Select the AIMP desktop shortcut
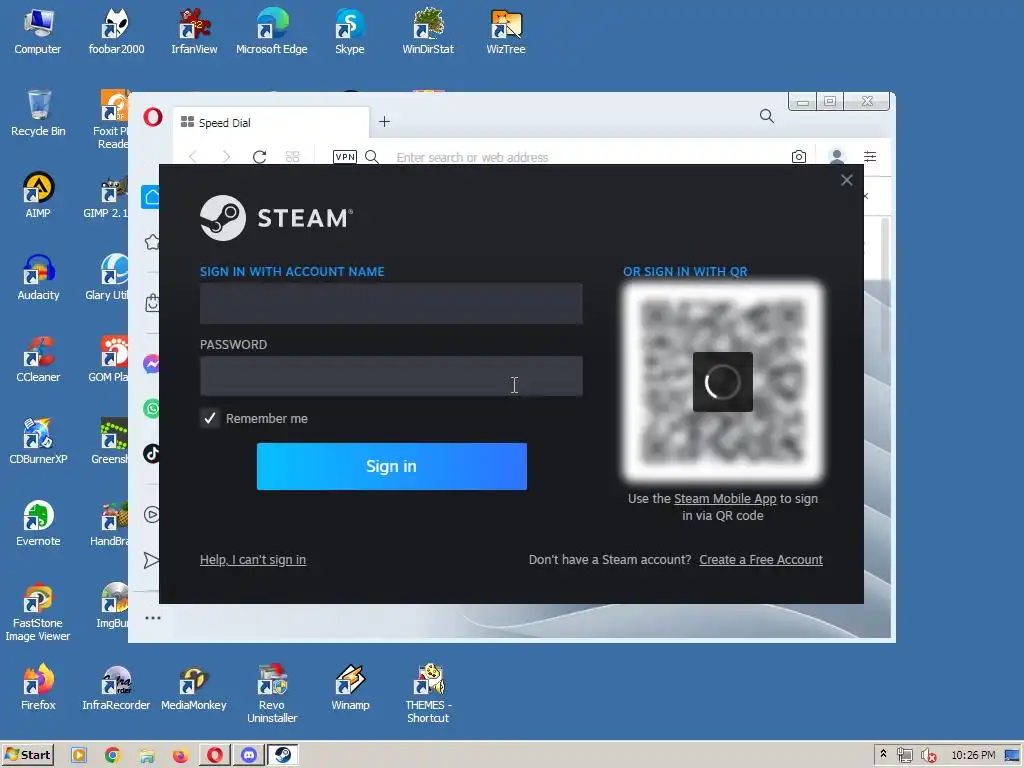Screen dimensions: 1024x768 coord(38,195)
